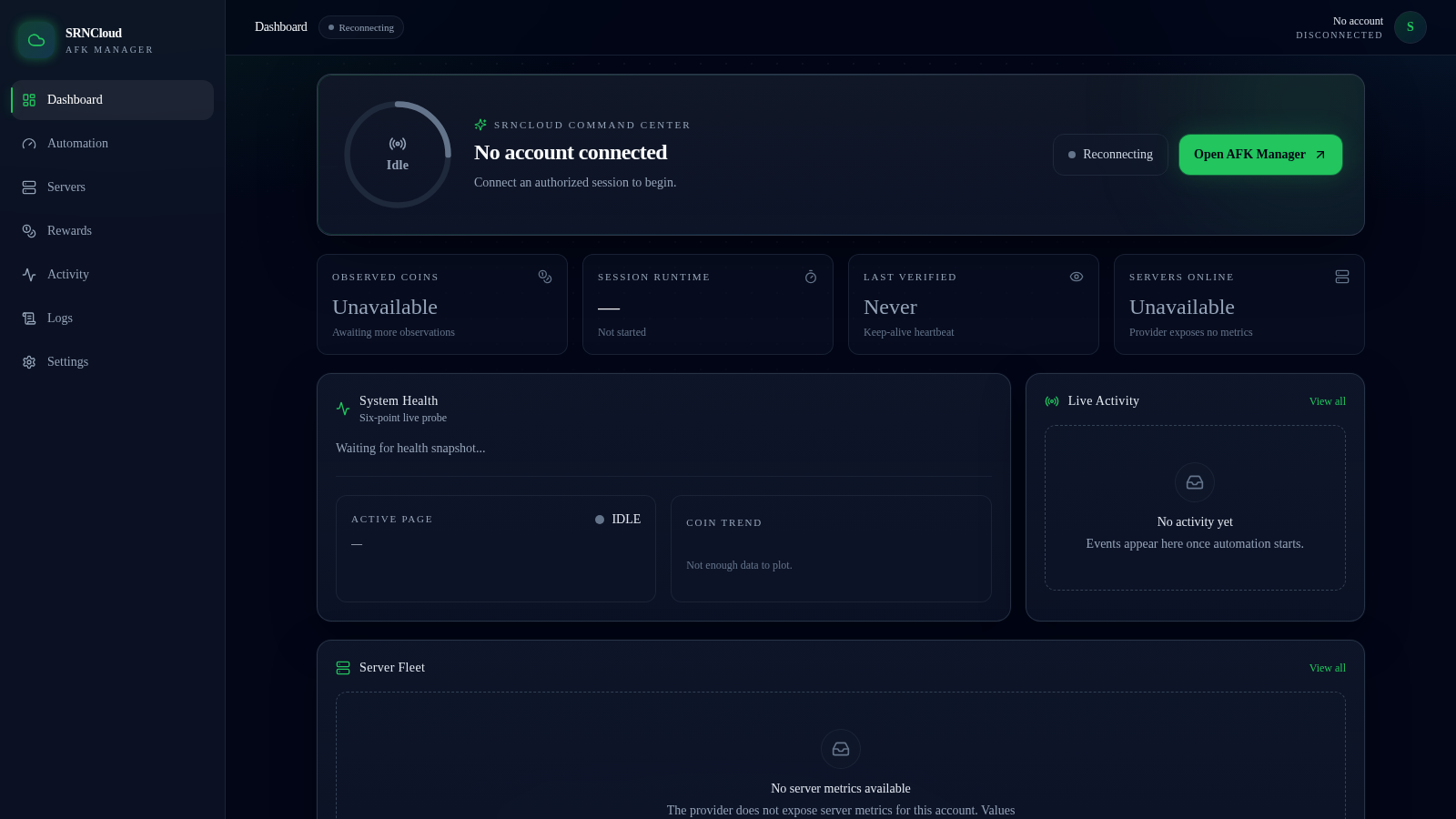Click the Coin Trend card
1456x819 pixels.
tap(831, 549)
